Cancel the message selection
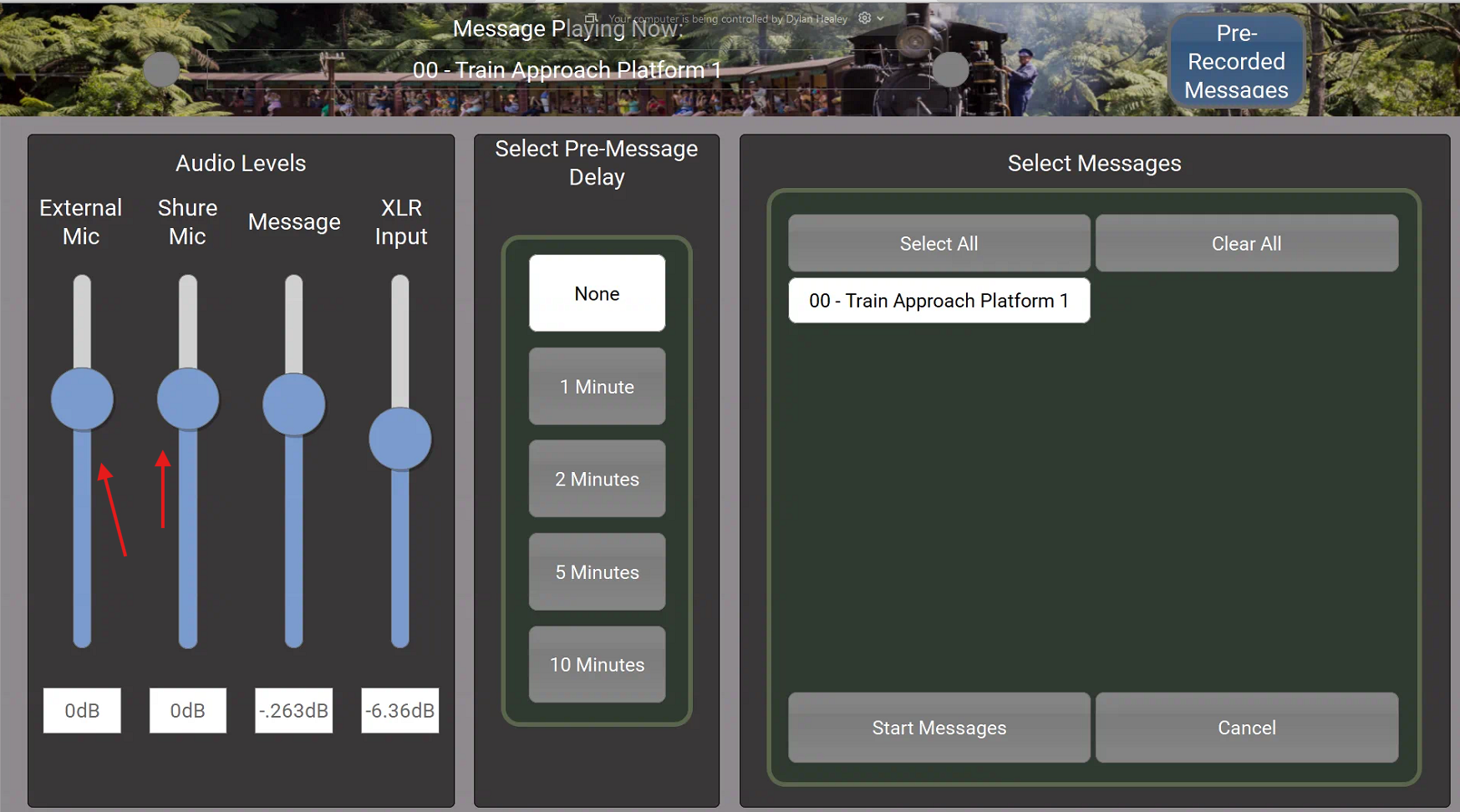 point(1246,728)
